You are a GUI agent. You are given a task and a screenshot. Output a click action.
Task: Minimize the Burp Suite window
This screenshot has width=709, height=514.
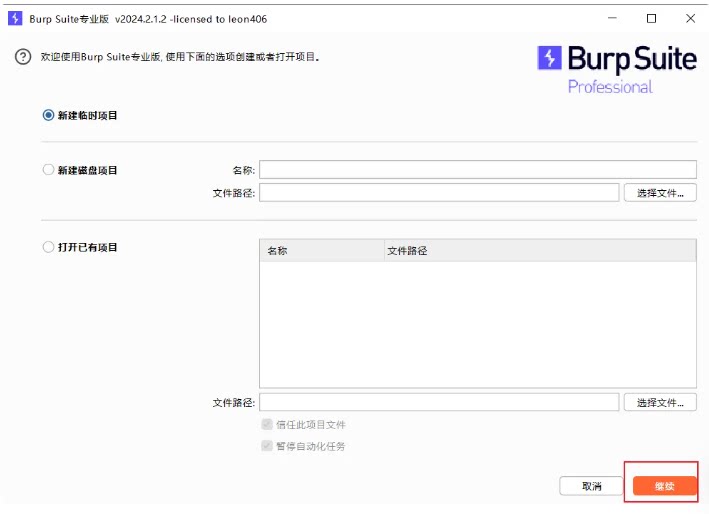612,19
